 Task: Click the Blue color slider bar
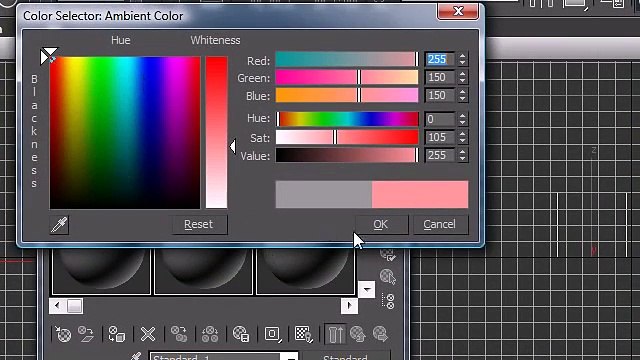coord(347,95)
